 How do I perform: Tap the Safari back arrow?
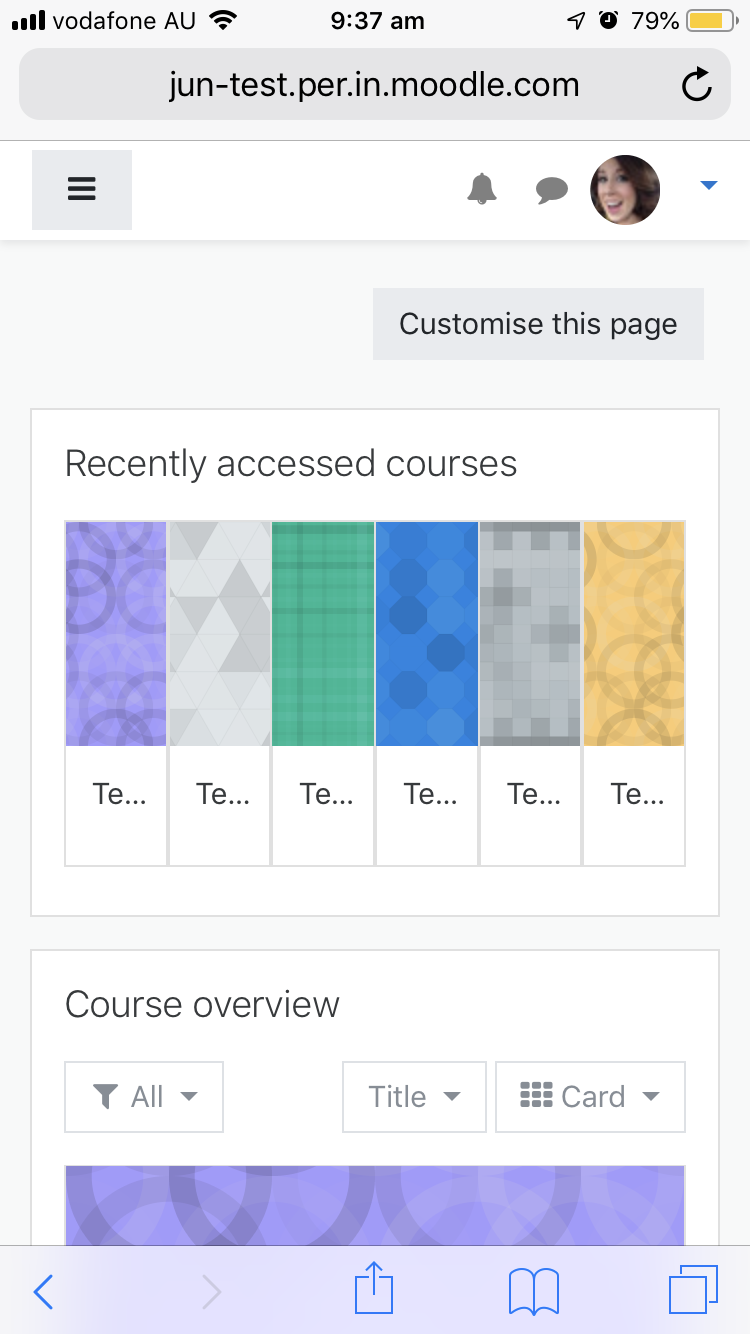pos(43,1292)
